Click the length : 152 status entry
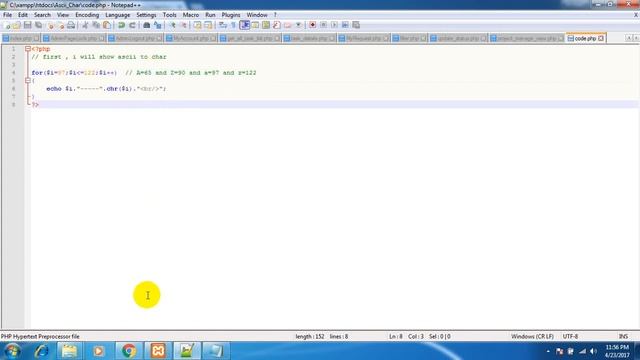Image resolution: width=640 pixels, height=360 pixels. pyautogui.click(x=309, y=336)
